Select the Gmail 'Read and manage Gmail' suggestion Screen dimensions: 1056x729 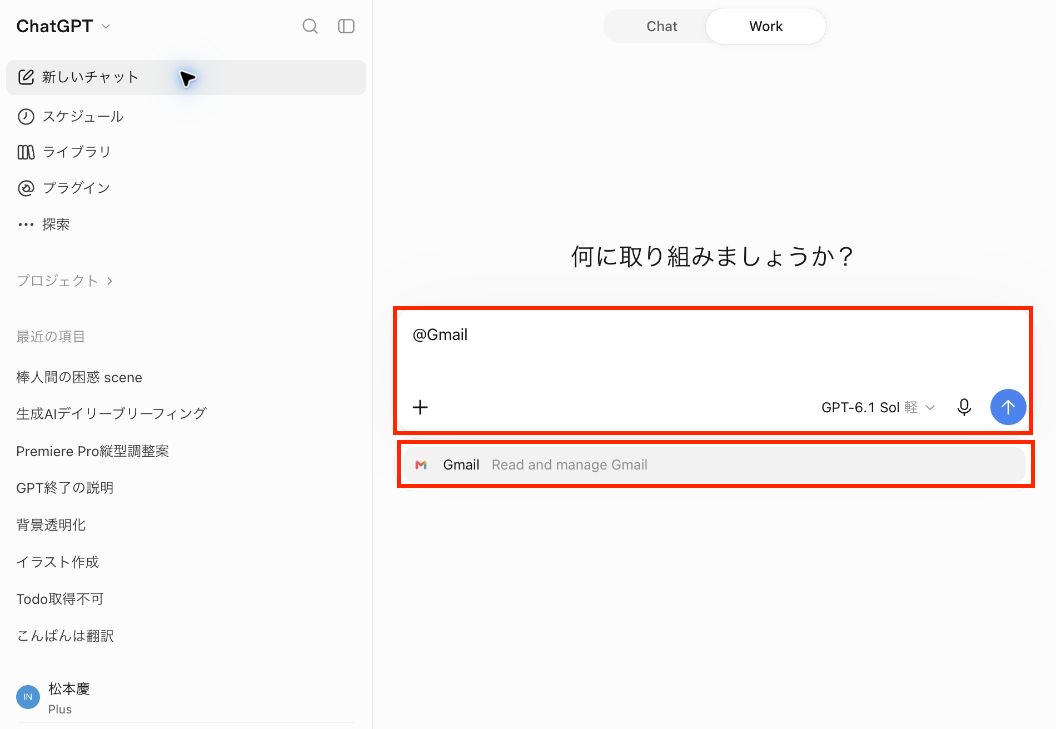click(x=714, y=465)
